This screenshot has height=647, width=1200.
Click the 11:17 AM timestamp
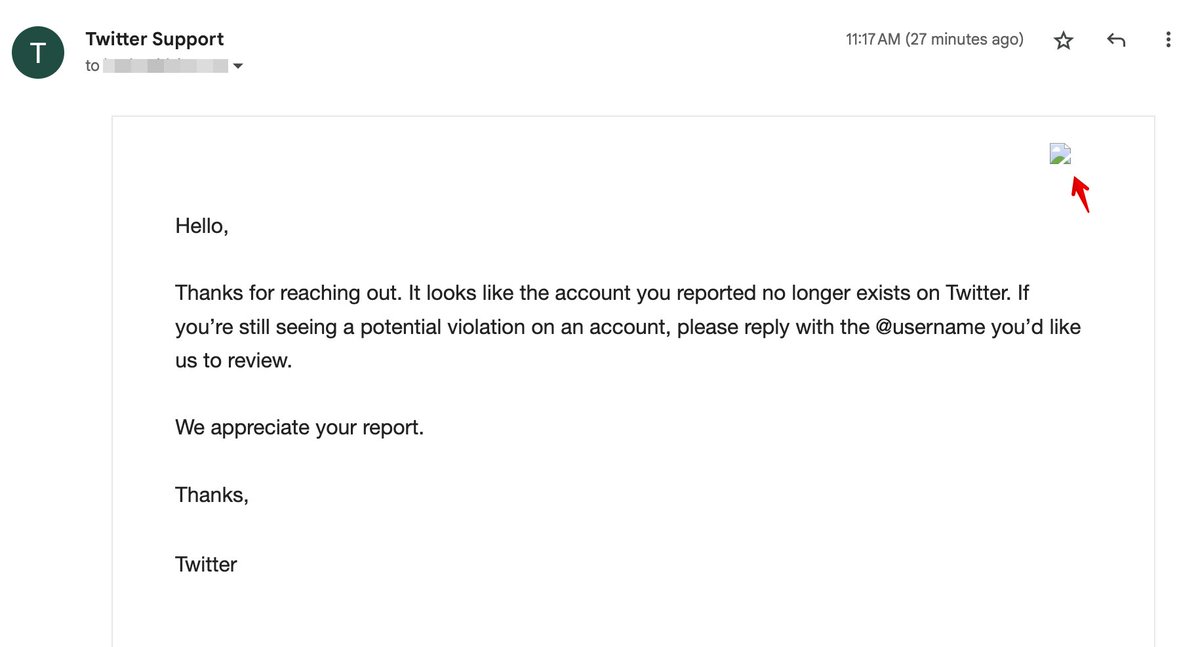(872, 40)
